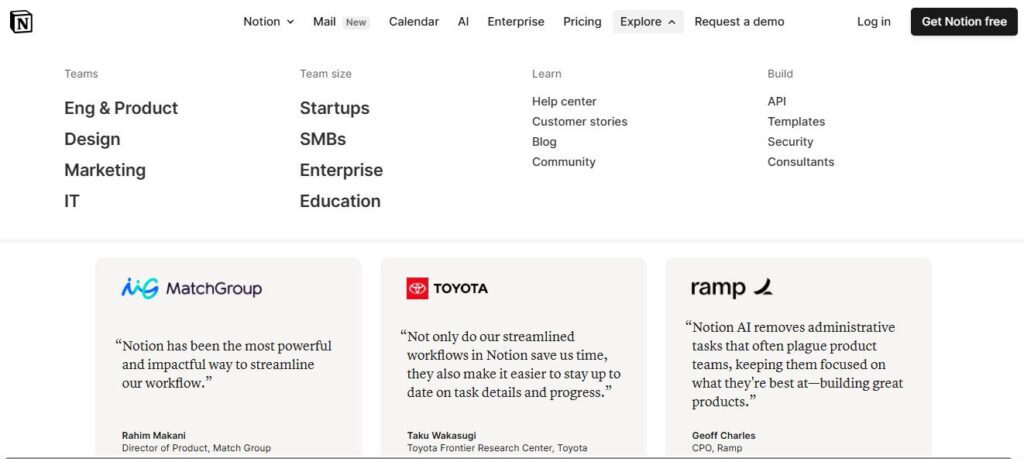This screenshot has width=1024, height=459.
Task: Open Templates under Build
Action: (x=796, y=121)
